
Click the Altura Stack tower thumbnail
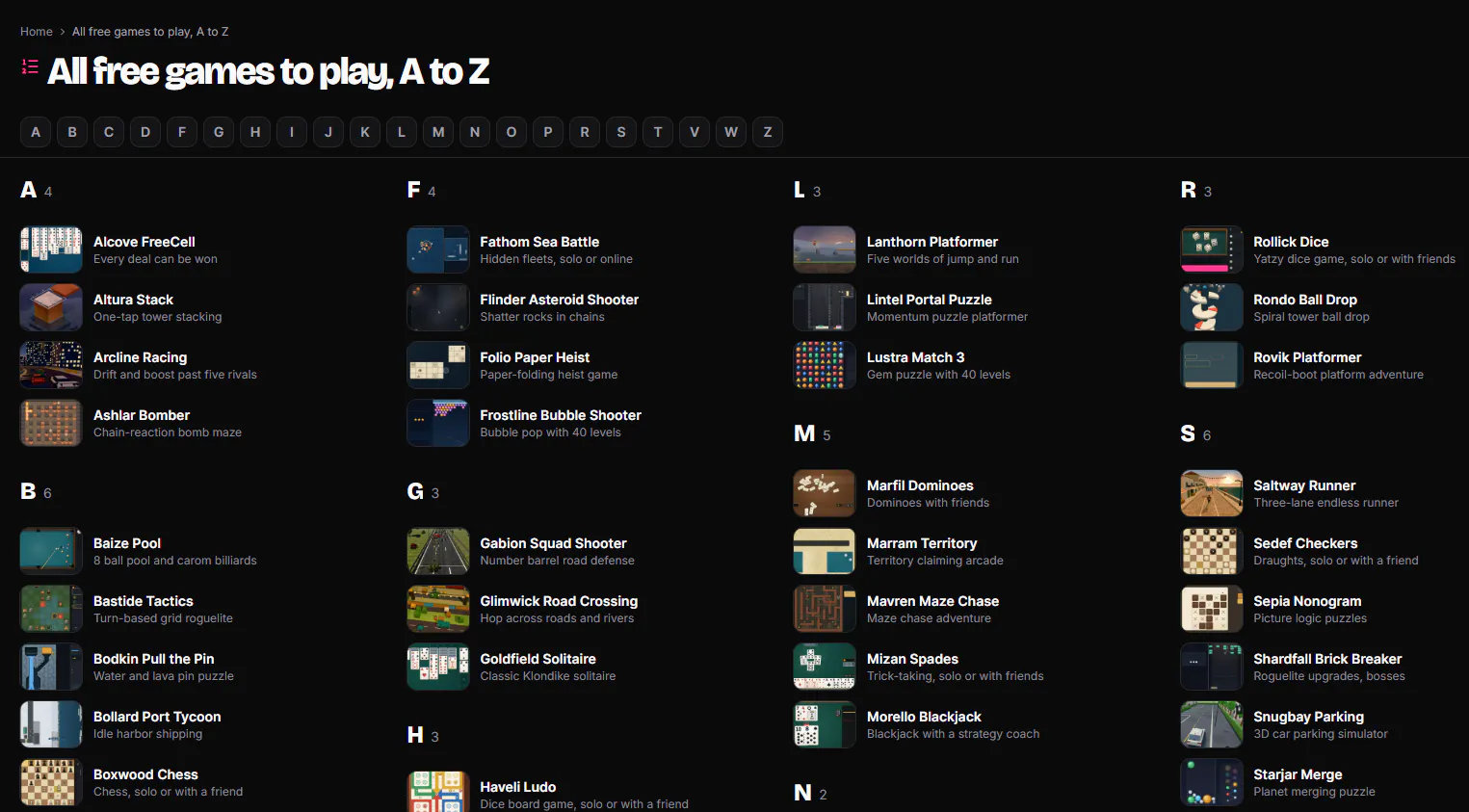(x=51, y=307)
